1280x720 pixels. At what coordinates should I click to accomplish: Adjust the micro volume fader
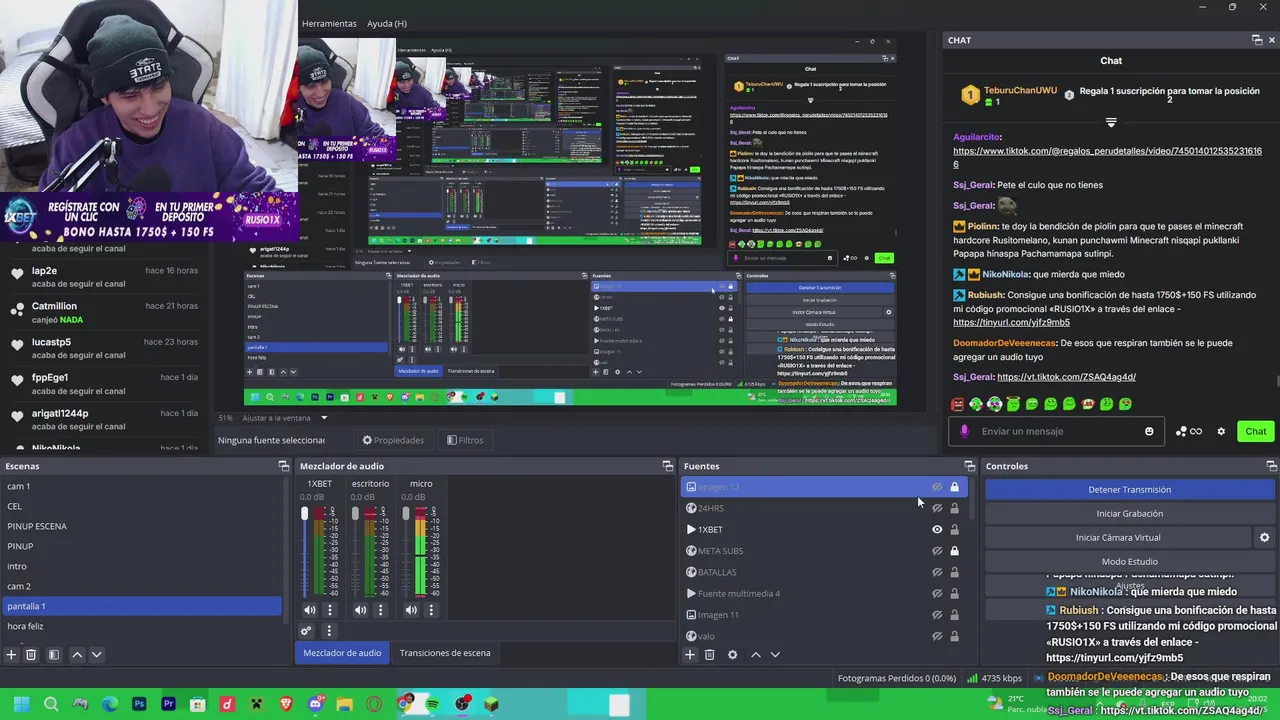tap(406, 513)
